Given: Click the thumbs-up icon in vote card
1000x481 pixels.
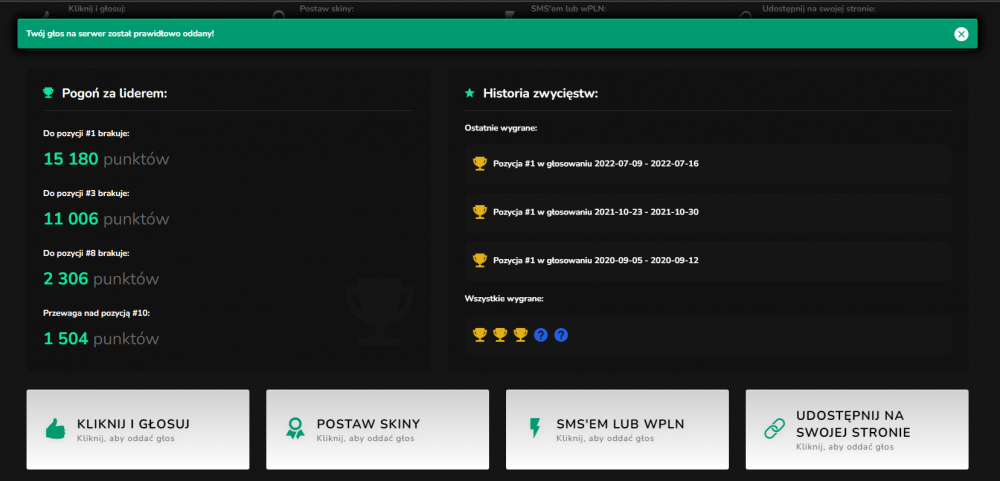Looking at the screenshot, I should (x=55, y=429).
